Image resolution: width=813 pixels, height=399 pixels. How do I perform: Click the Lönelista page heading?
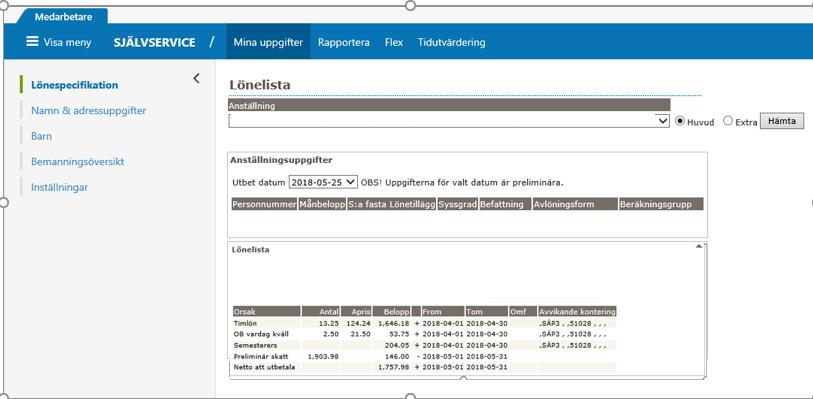point(259,85)
